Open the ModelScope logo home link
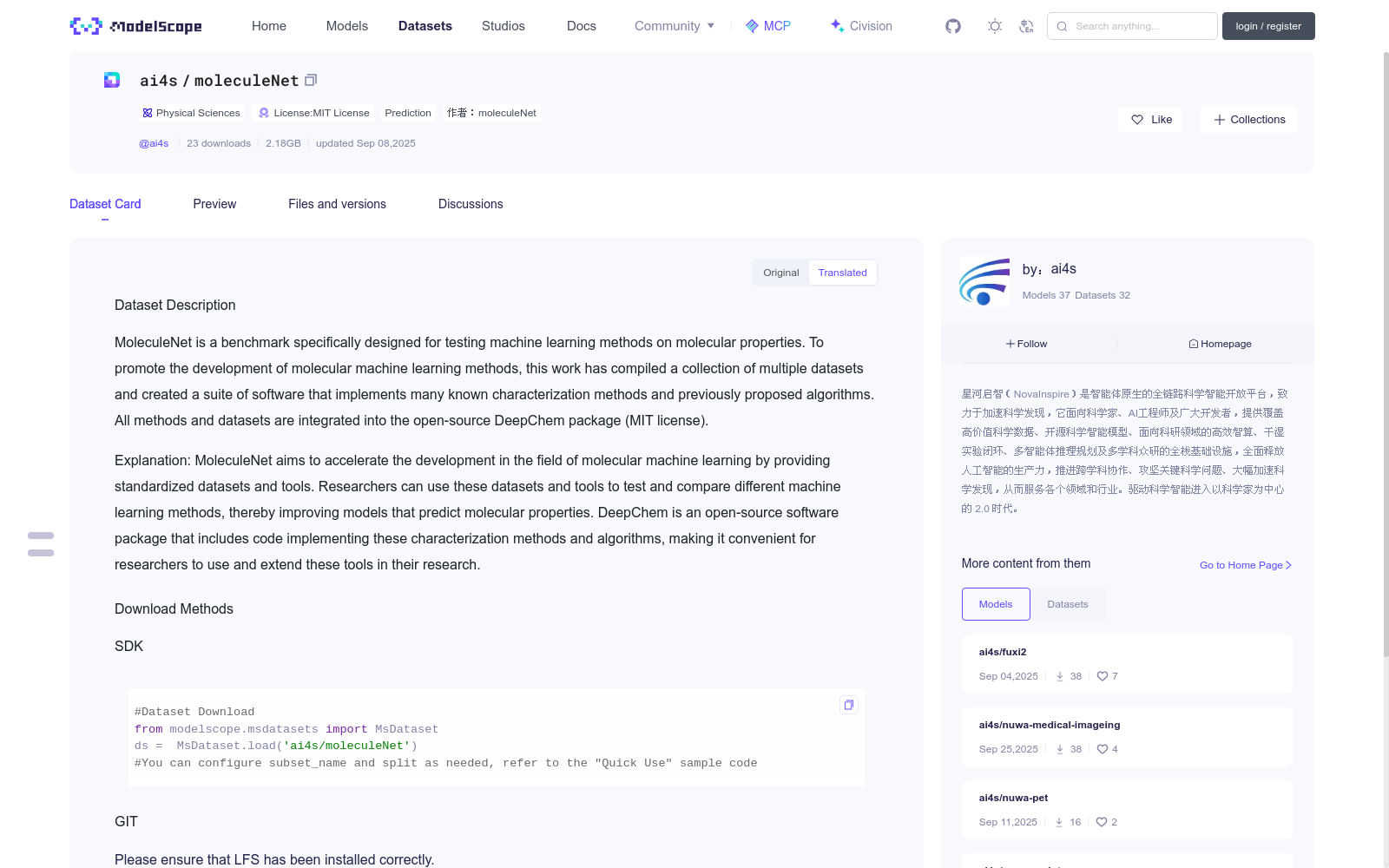Viewport: 1389px width, 868px height. pyautogui.click(x=136, y=26)
